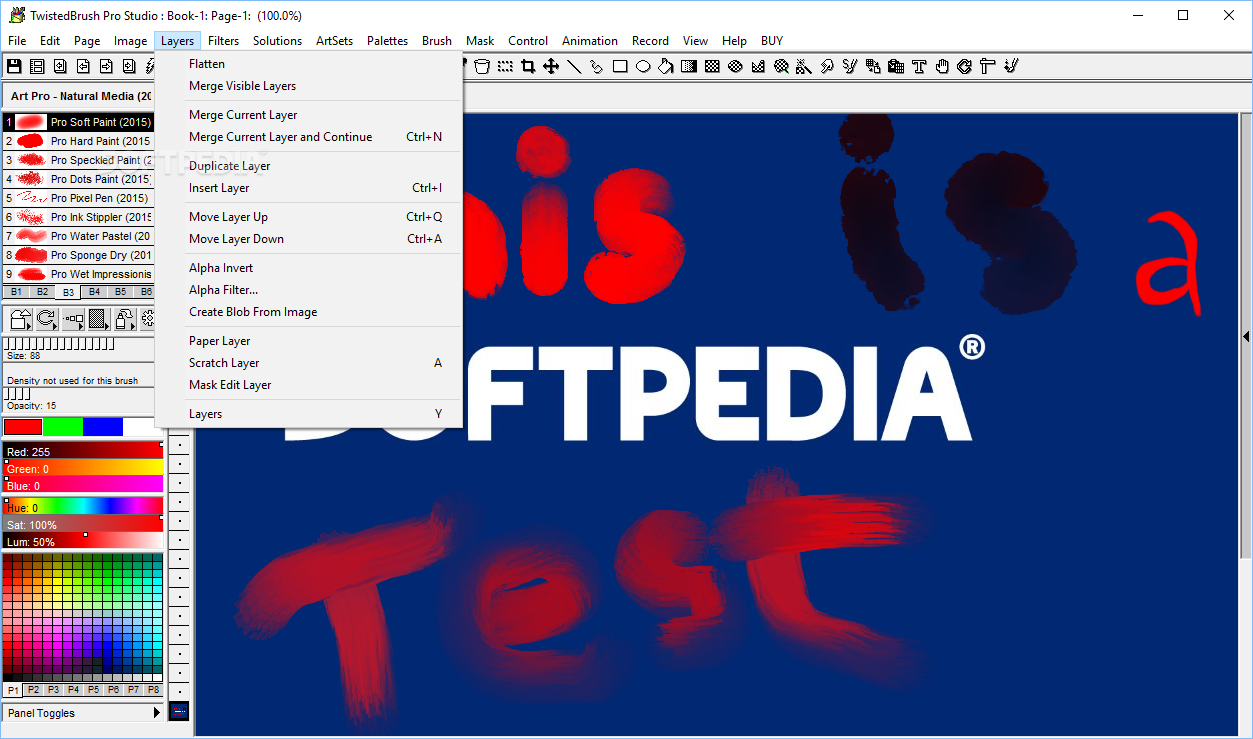Open the ArtSets menu
The height and width of the screenshot is (739, 1253).
(334, 41)
